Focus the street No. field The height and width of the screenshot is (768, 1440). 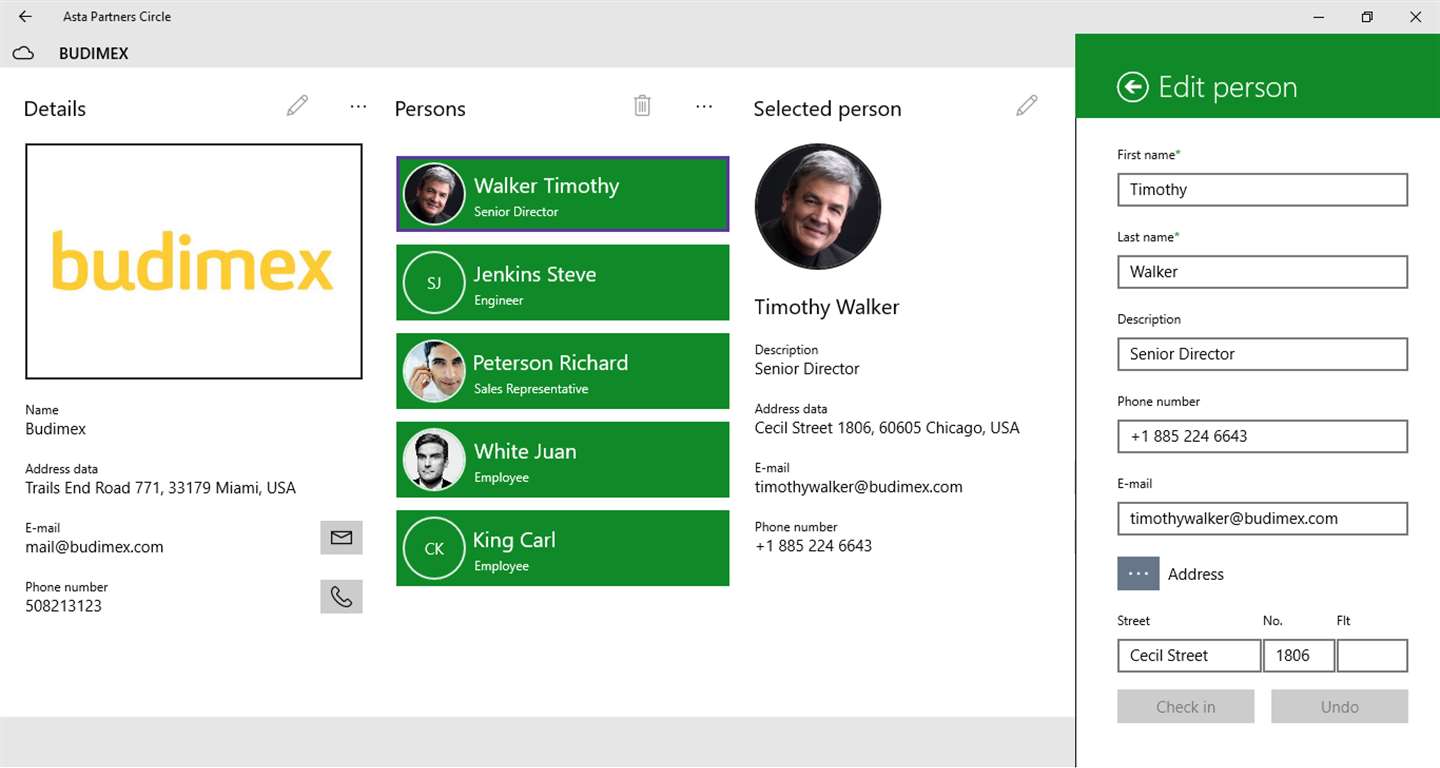coord(1299,655)
